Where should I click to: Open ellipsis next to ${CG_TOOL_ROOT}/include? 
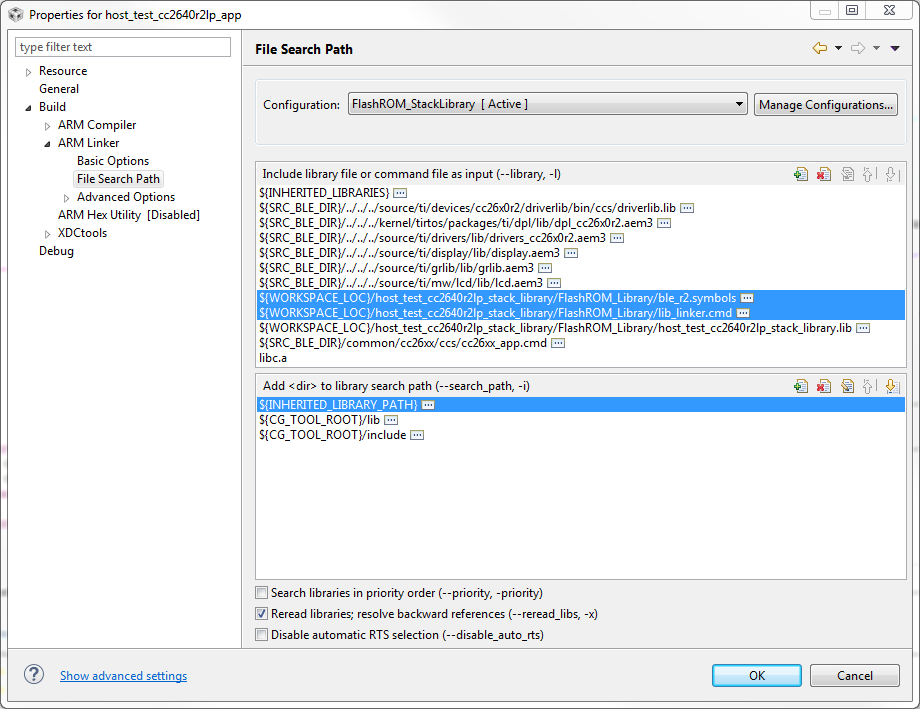417,435
